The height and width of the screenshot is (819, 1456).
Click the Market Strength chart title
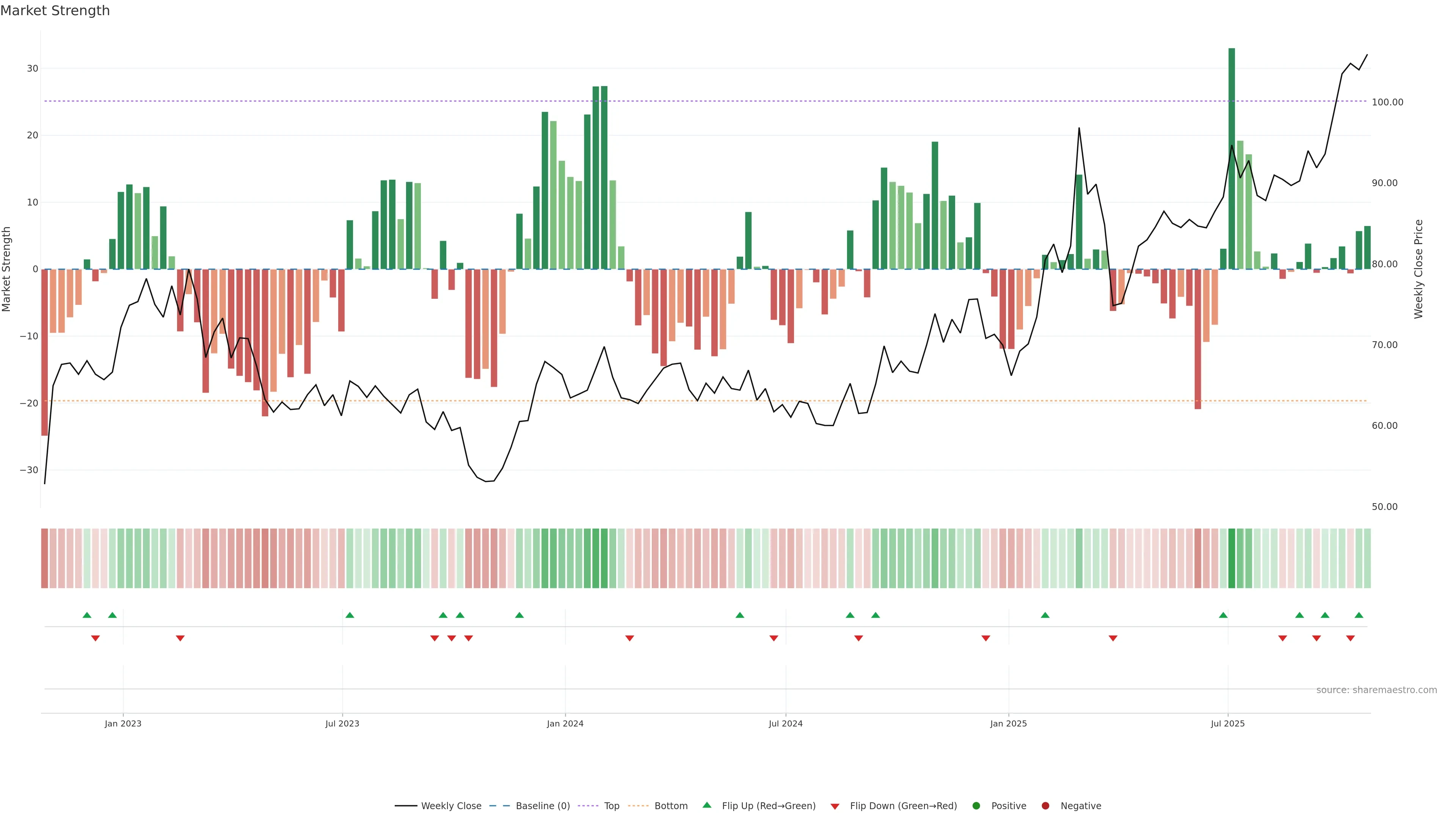pos(55,11)
